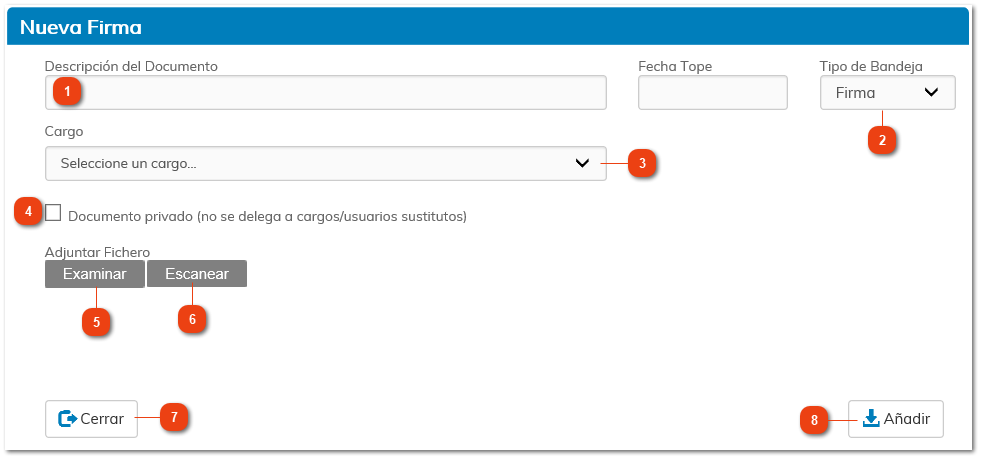Click into the Fecha Tope date field
Screen dimensions: 981x459
coord(712,93)
